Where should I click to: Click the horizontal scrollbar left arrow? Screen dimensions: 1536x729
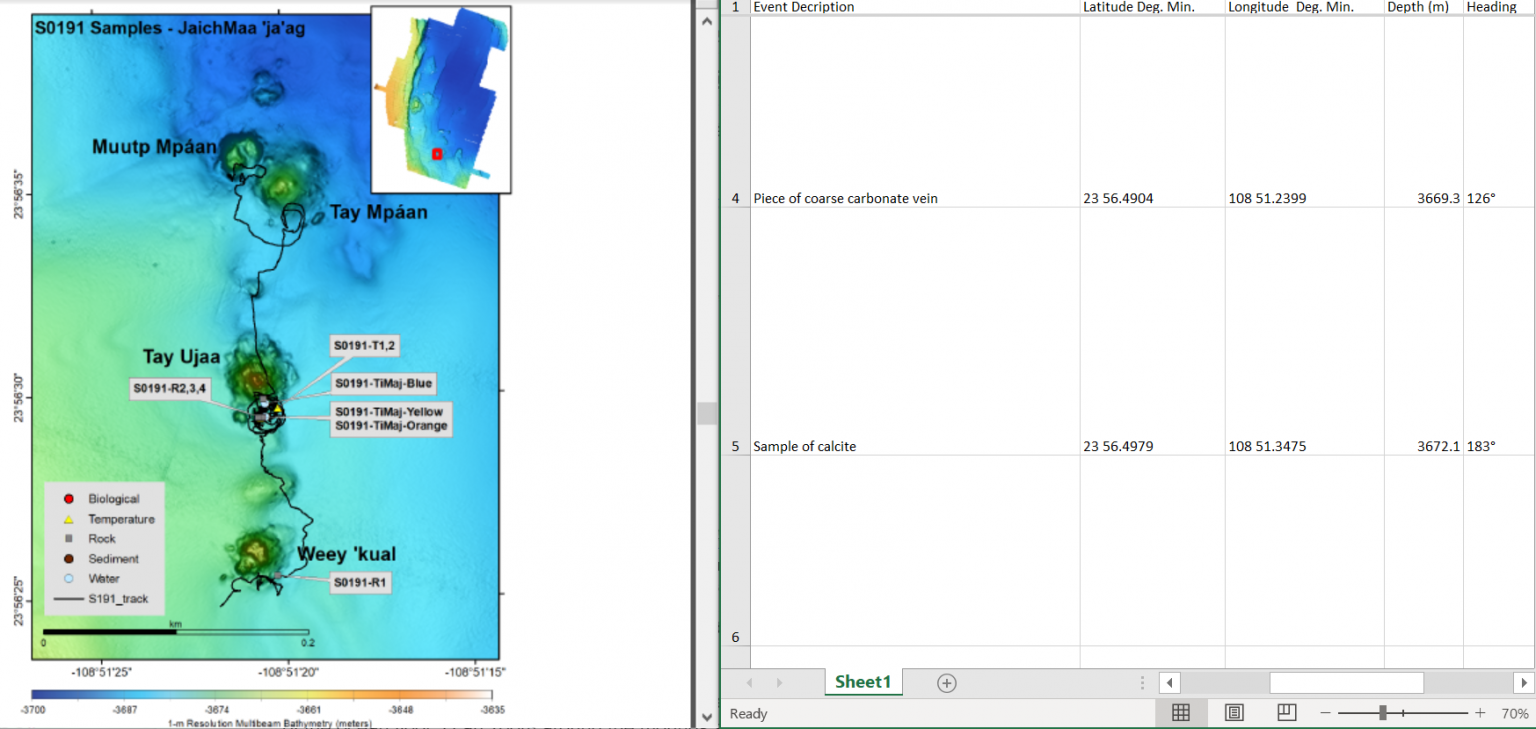point(1169,682)
